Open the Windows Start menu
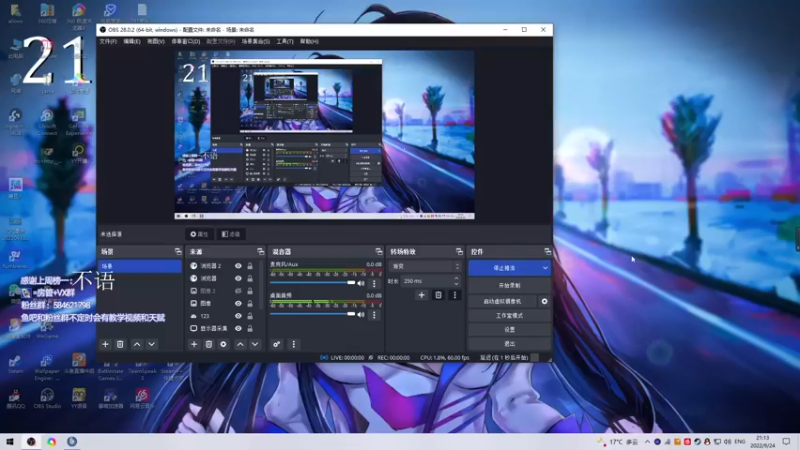The height and width of the screenshot is (450, 800). pos(10,442)
